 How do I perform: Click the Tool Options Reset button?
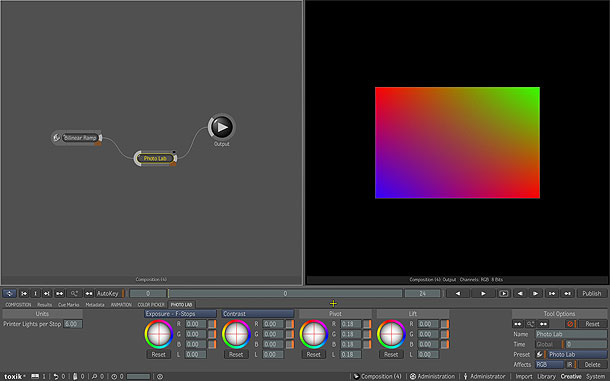point(592,324)
